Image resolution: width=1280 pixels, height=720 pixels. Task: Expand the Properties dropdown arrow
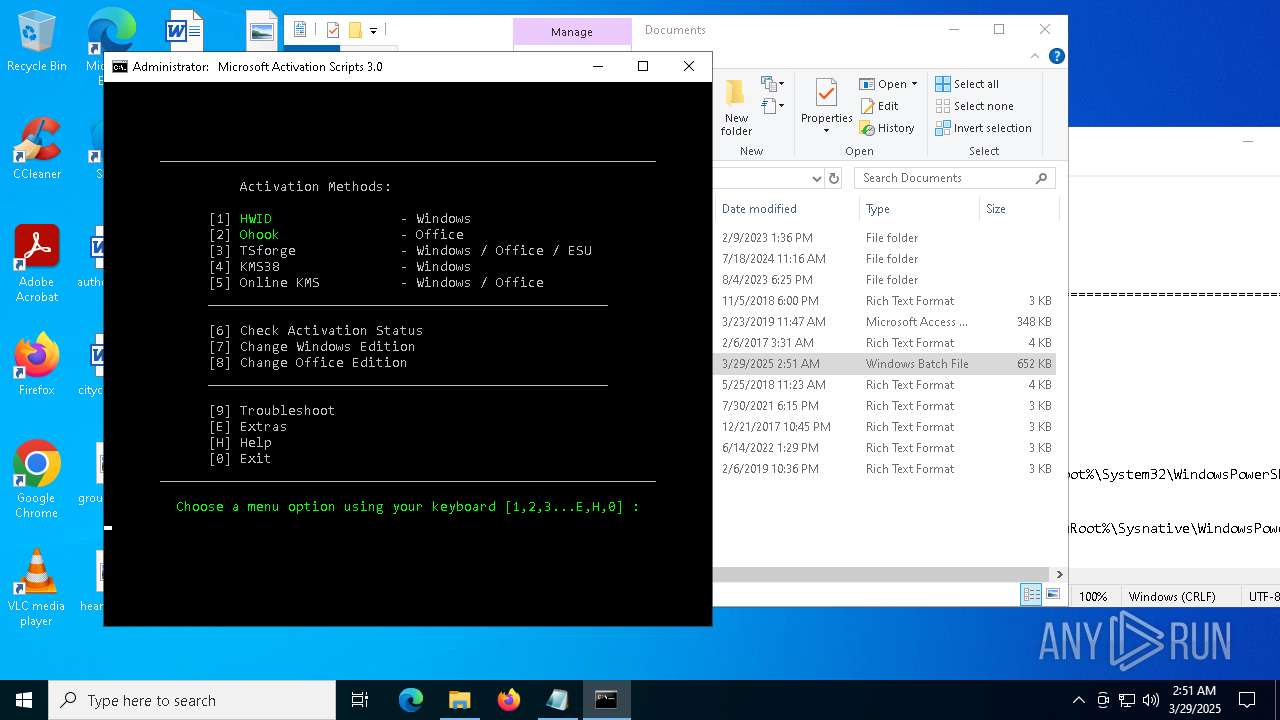(x=826, y=130)
